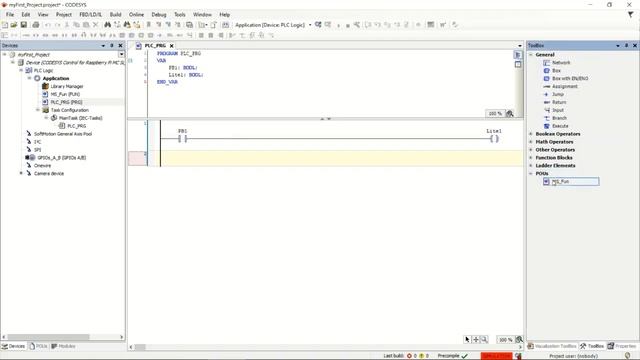The height and width of the screenshot is (360, 640).
Task: Click the Save Project disk icon
Action: [24, 25]
